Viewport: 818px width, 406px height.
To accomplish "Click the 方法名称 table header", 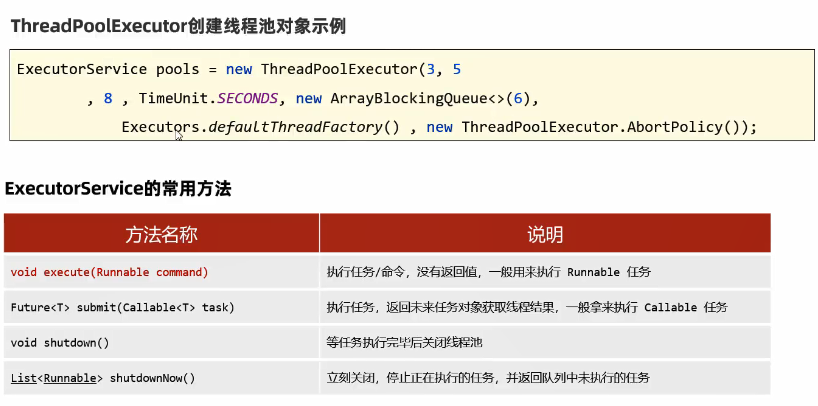I will (x=161, y=233).
